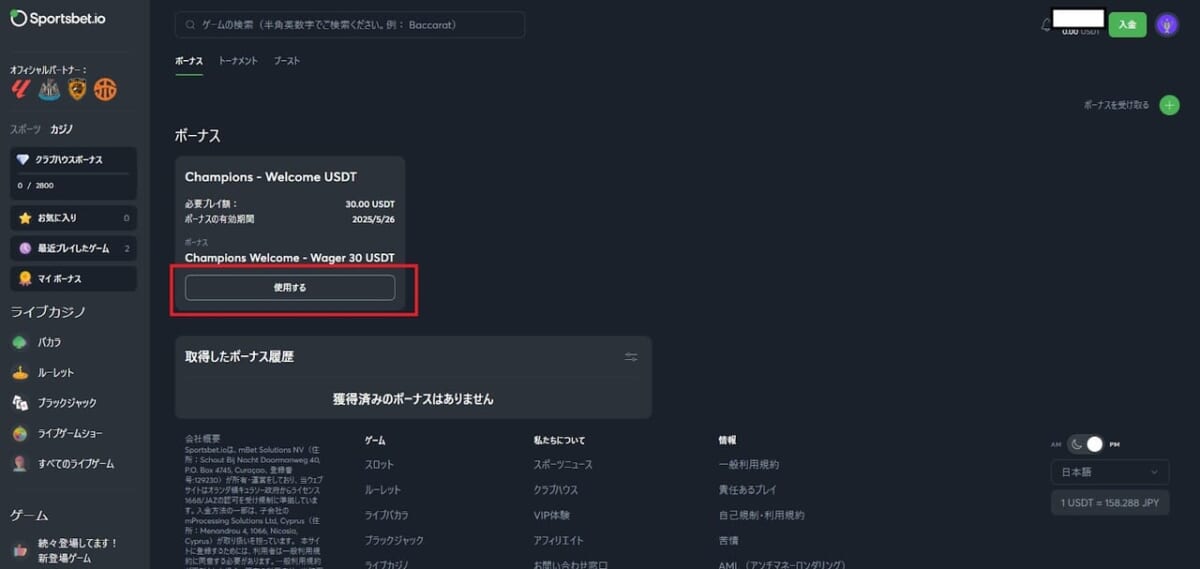Switch to the ブースト tab
This screenshot has height=569, width=1200.
tap(287, 61)
